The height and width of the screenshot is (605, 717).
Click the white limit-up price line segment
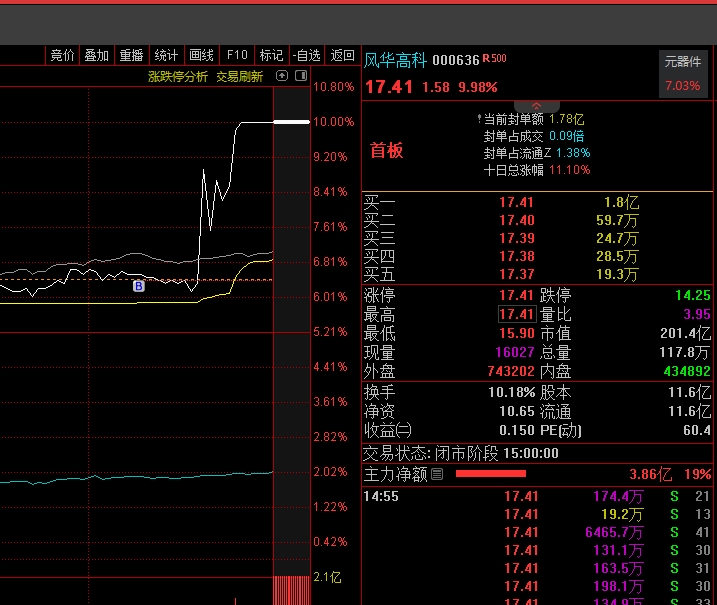[x=292, y=122]
